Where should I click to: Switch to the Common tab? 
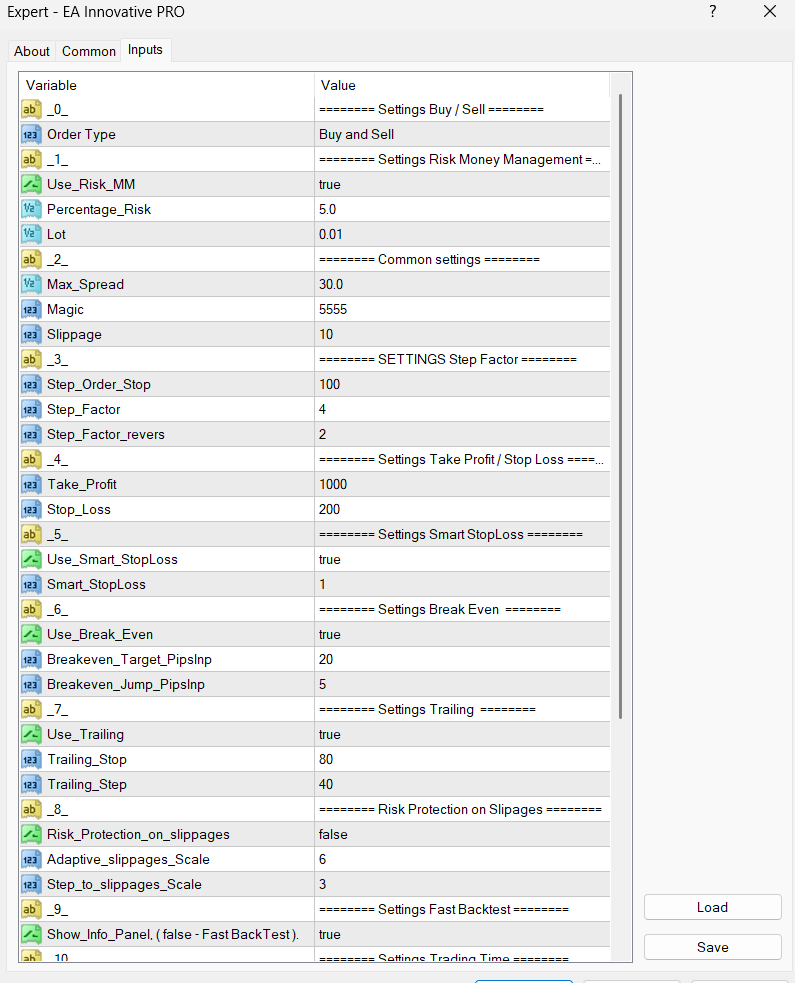[x=89, y=51]
